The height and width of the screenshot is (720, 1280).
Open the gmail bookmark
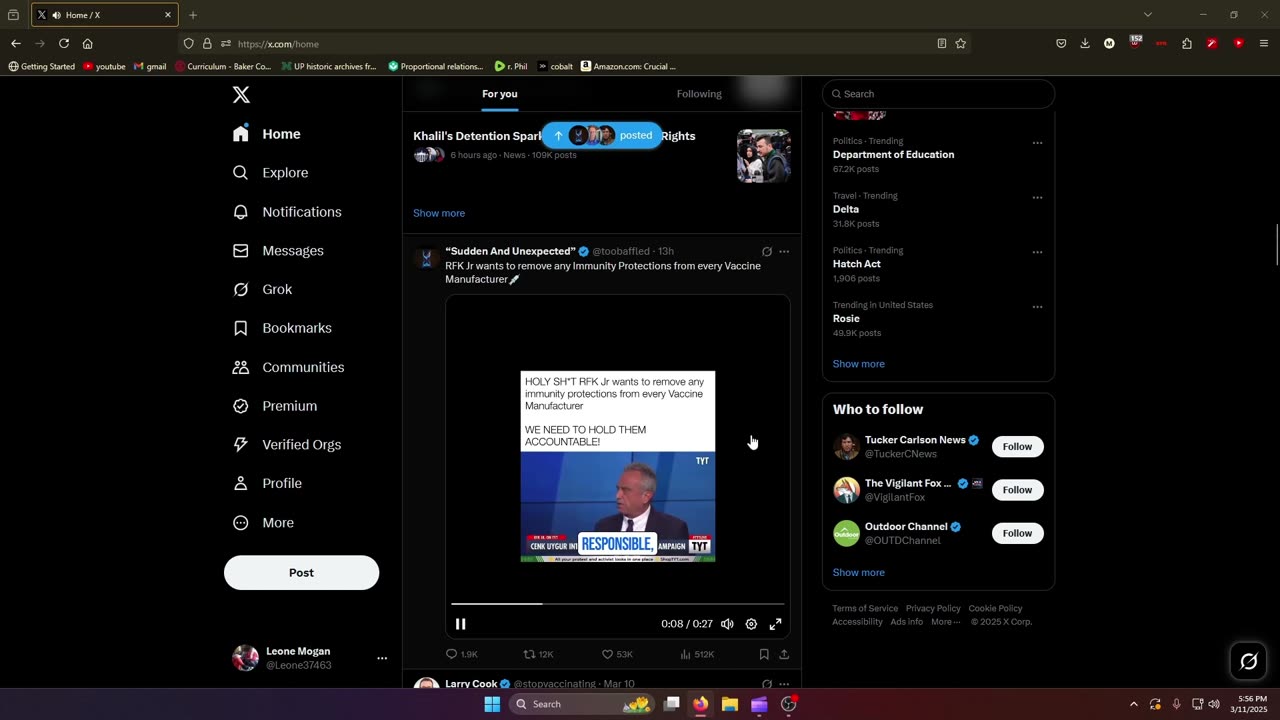[150, 67]
